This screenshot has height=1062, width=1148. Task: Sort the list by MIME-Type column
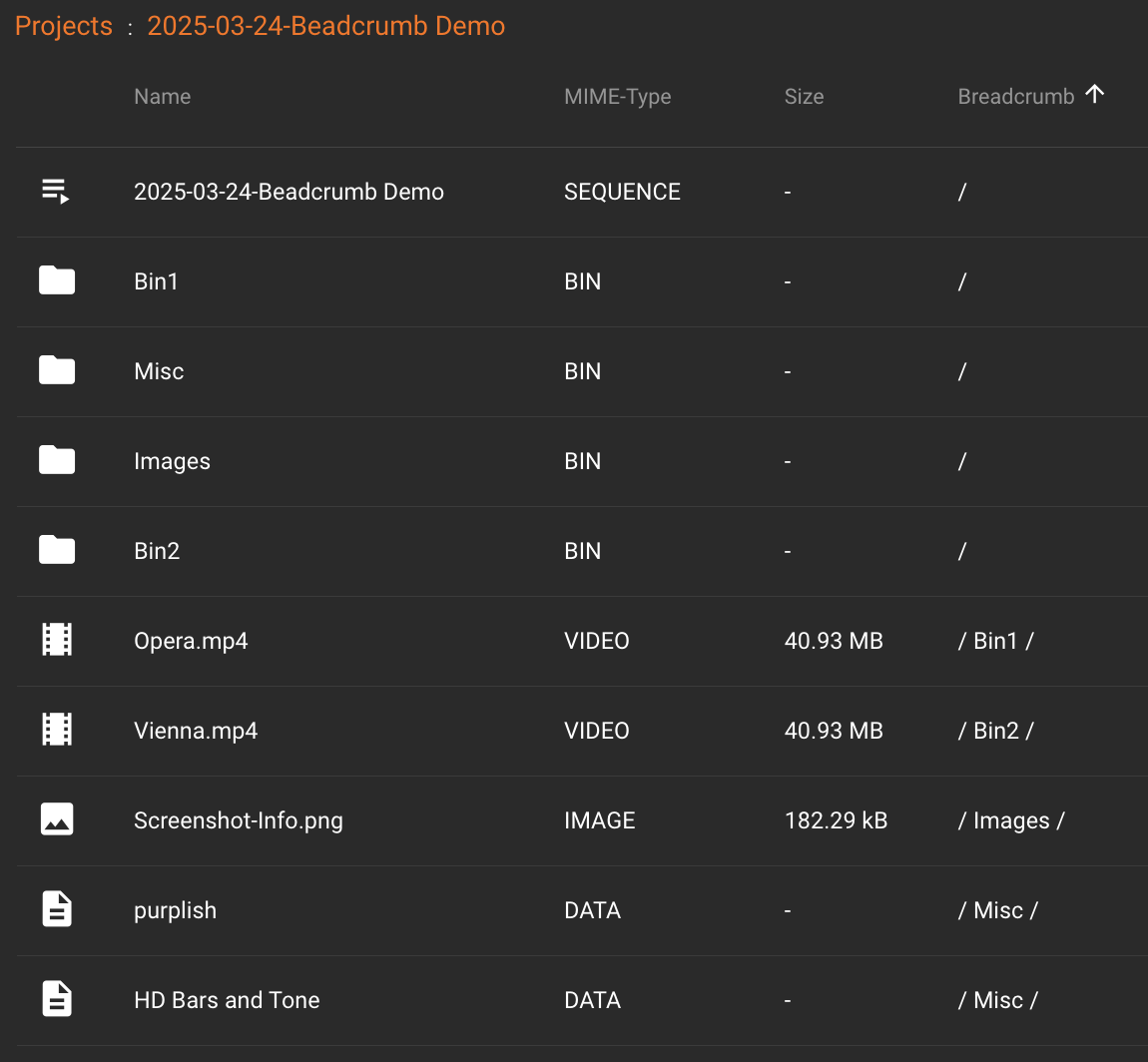[617, 97]
